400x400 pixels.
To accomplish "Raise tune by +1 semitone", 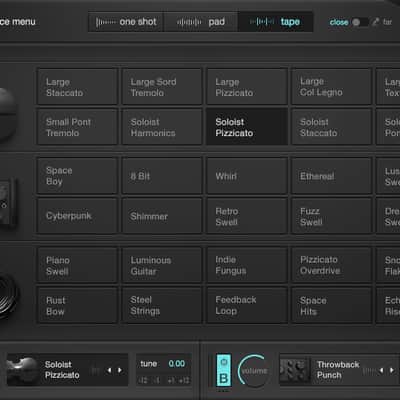I will tap(171, 380).
